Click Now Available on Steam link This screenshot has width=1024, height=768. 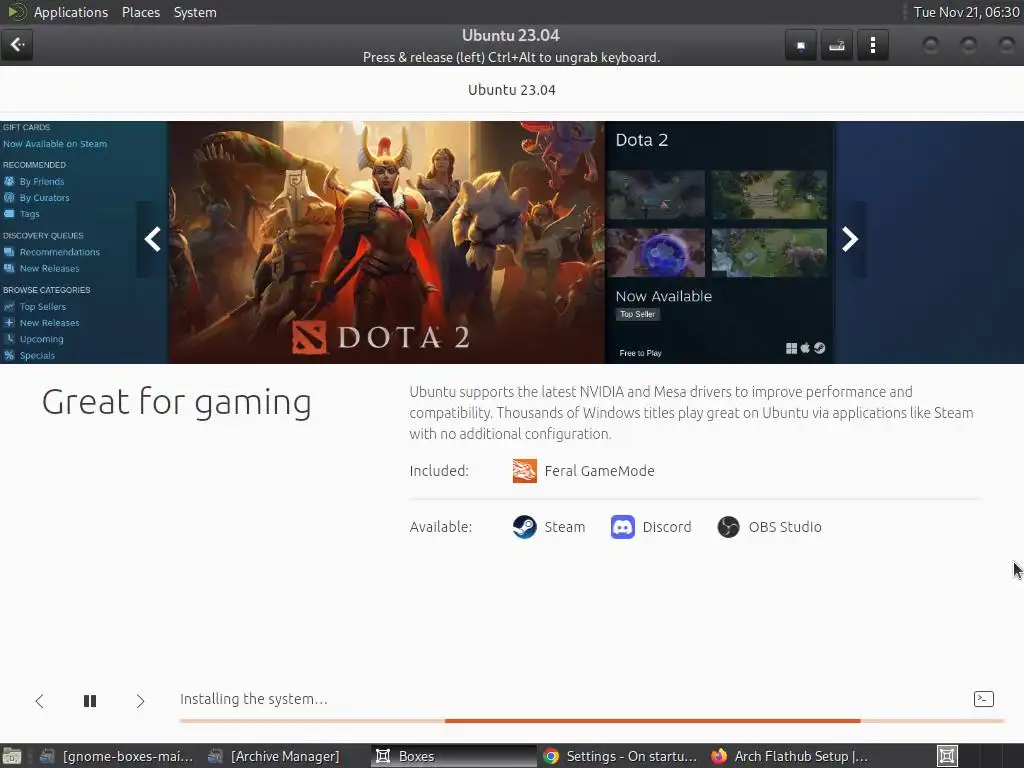(x=55, y=144)
